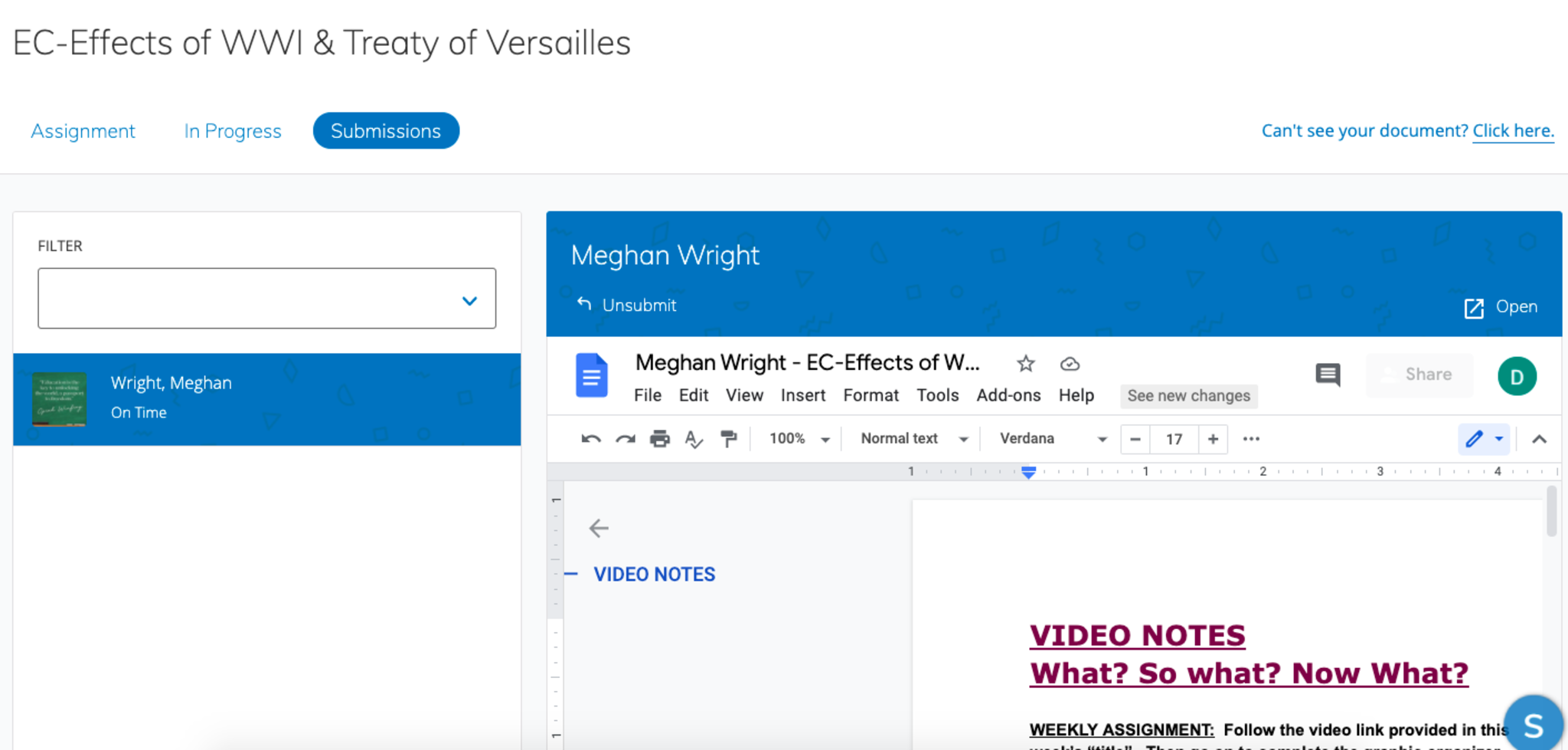This screenshot has width=1568, height=750.
Task: Switch to the In Progress tab
Action: coord(233,131)
